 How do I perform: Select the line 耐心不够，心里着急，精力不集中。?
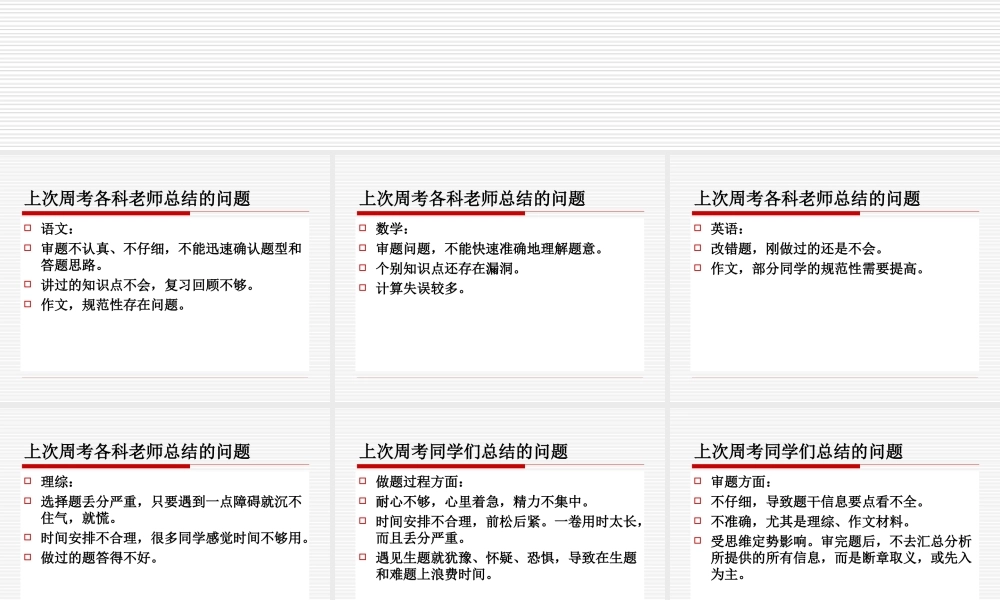[x=483, y=502]
